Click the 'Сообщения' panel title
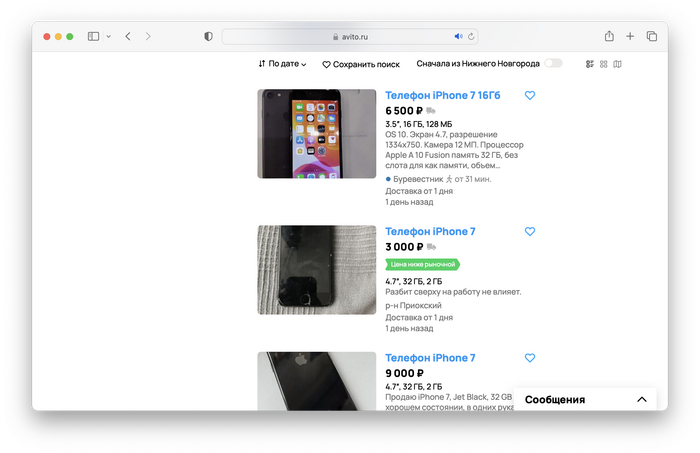Image resolution: width=700 pixels, height=453 pixels. (555, 400)
